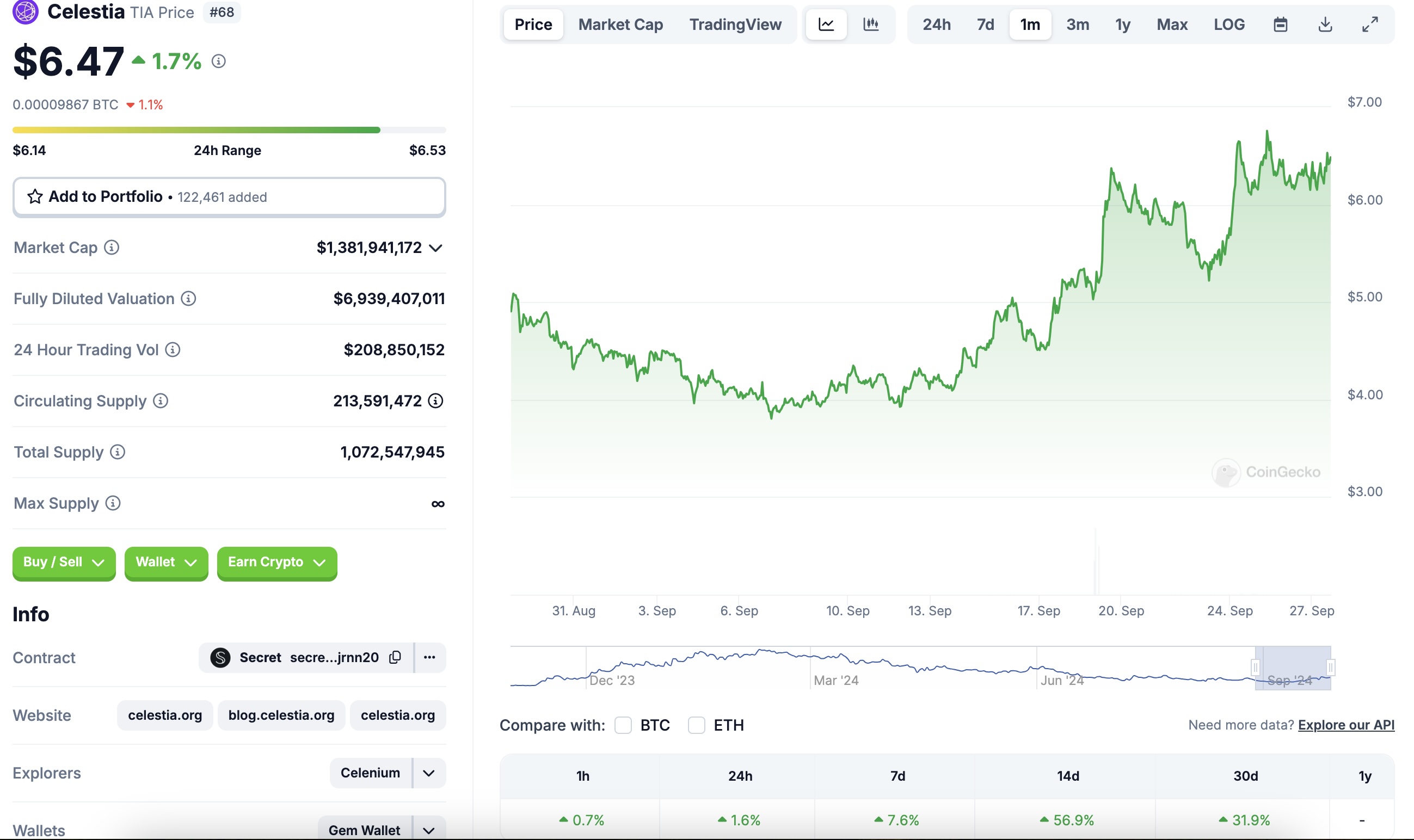Set chart range to 1m
The width and height of the screenshot is (1414, 840).
coord(1030,24)
